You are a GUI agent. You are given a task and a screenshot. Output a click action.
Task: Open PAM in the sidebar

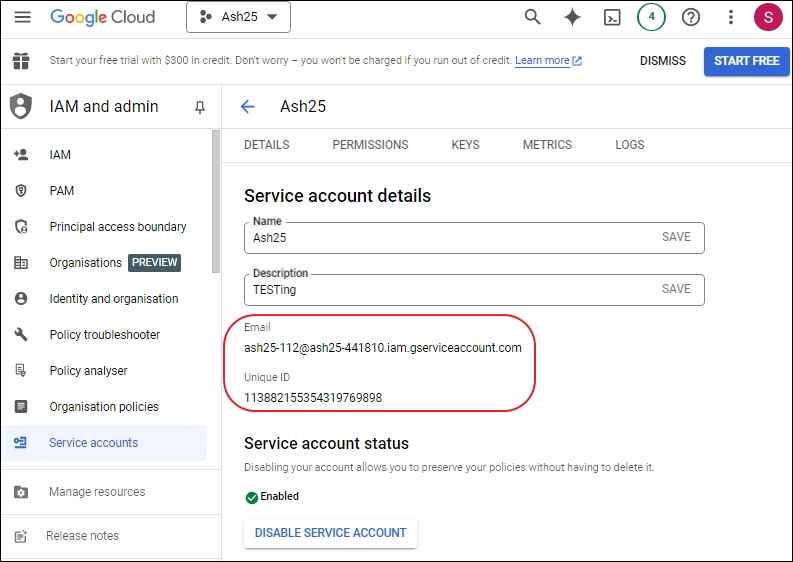click(62, 191)
